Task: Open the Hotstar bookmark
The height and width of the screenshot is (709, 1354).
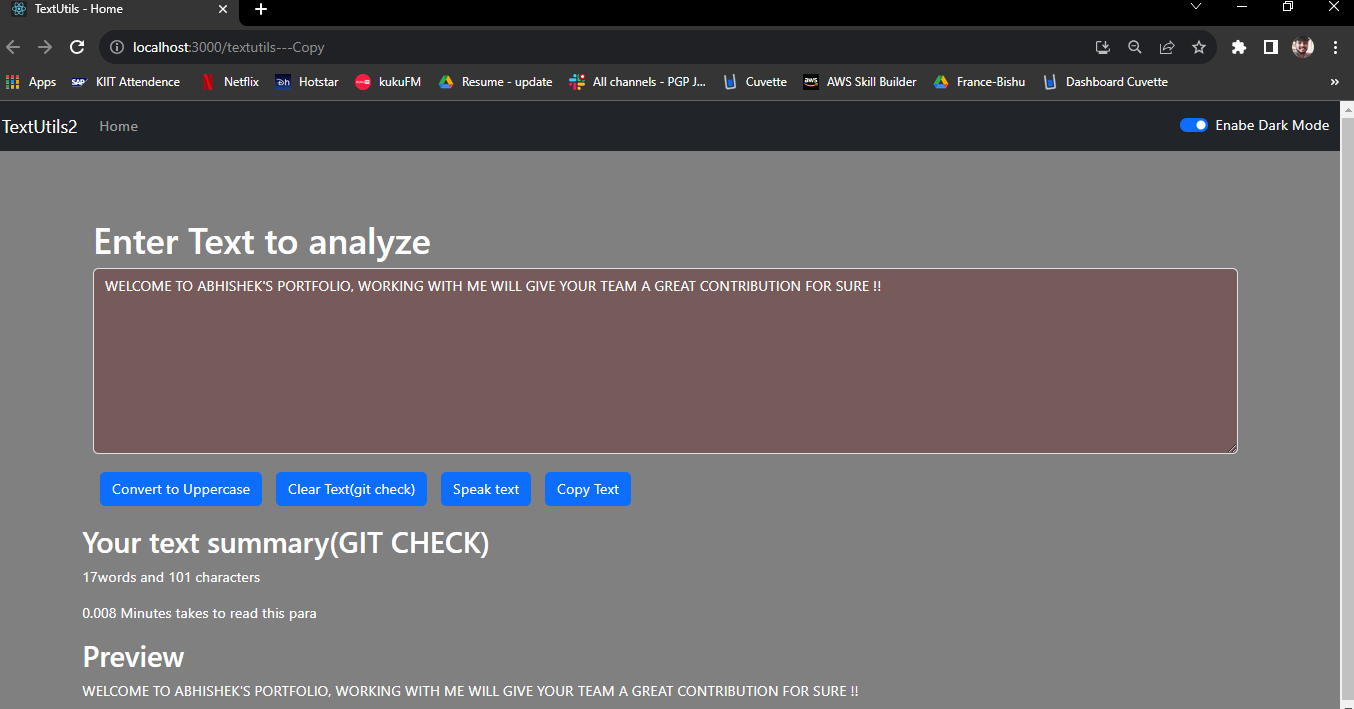Action: pos(307,82)
